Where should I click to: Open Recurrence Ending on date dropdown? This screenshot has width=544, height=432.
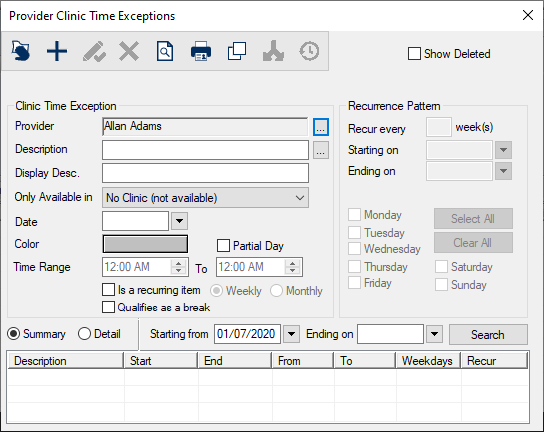click(x=503, y=171)
